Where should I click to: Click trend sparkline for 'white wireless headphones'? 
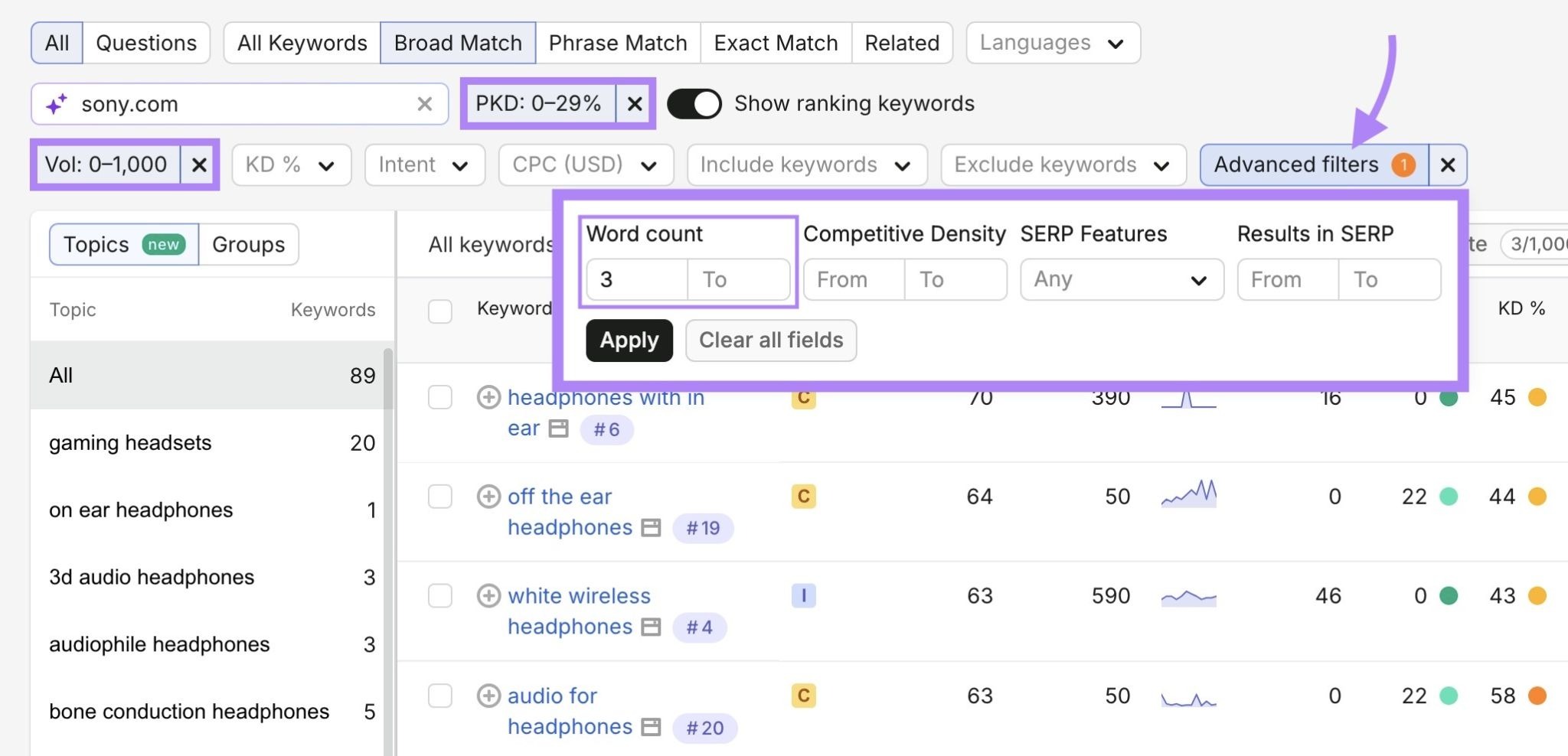pos(1188,597)
